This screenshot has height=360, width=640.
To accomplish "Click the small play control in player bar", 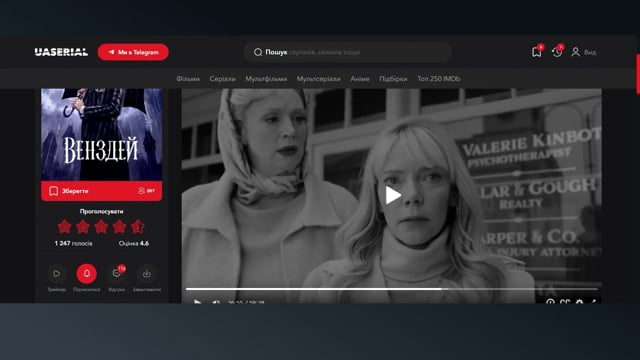I will click(x=198, y=302).
